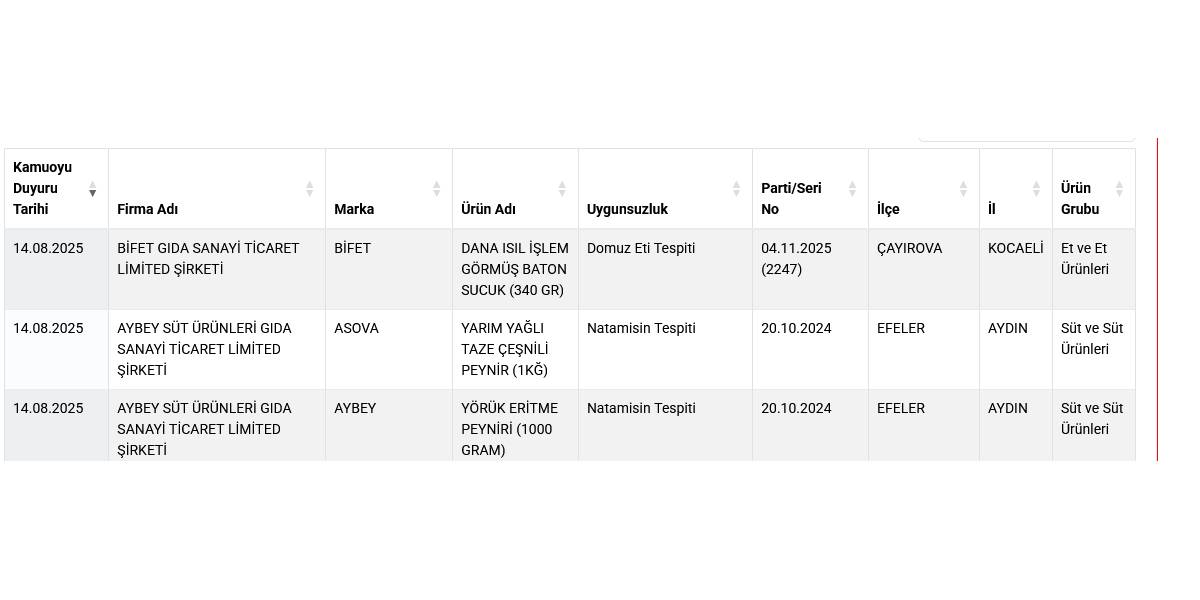
Task: Select the BİFET GIDA SANAYİ firm cell
Action: 208,259
